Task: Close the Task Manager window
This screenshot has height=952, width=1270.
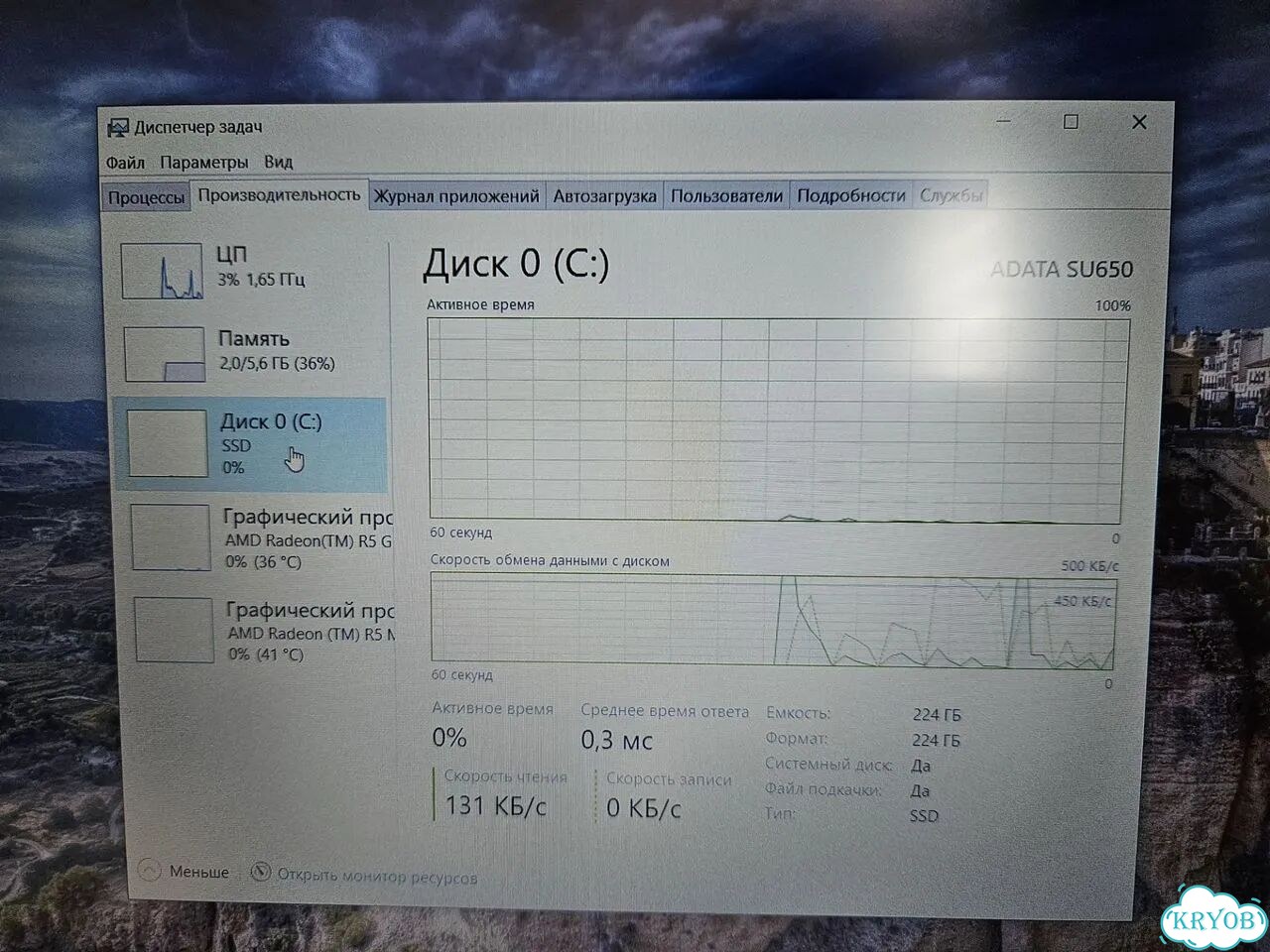Action: (1139, 122)
